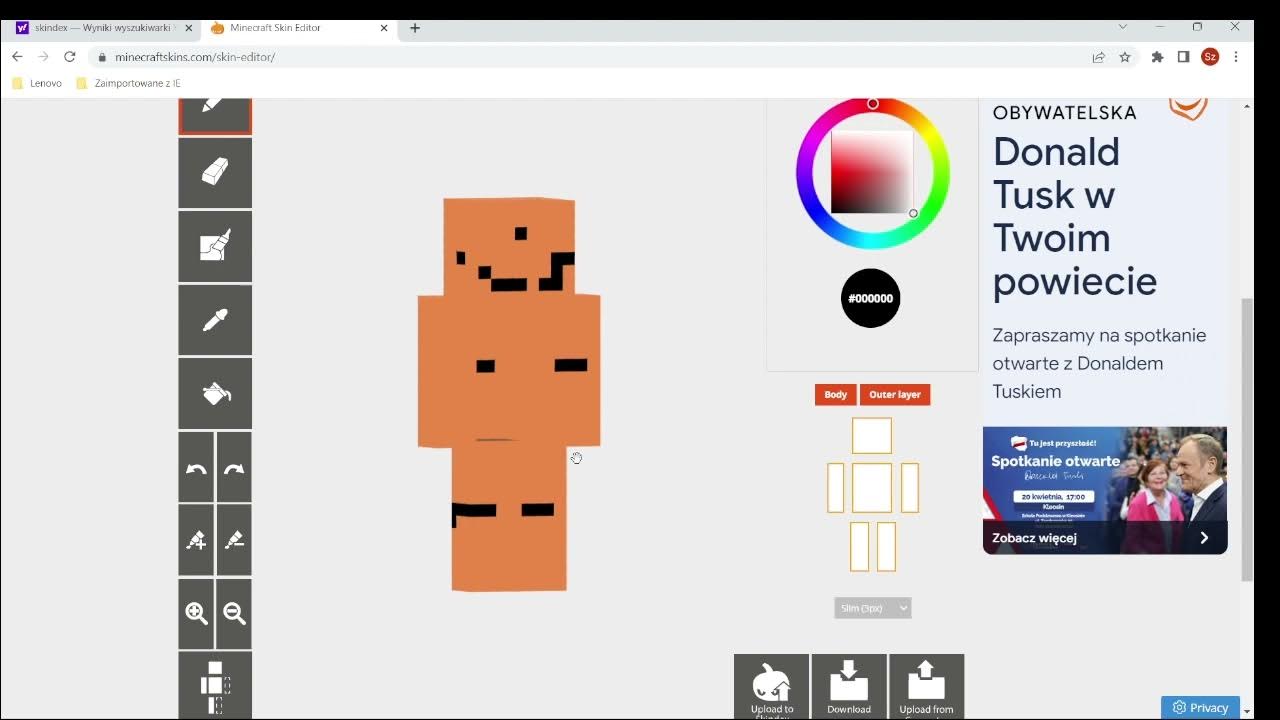
Task: Select the Pencil drawing tool
Action: click(x=215, y=115)
